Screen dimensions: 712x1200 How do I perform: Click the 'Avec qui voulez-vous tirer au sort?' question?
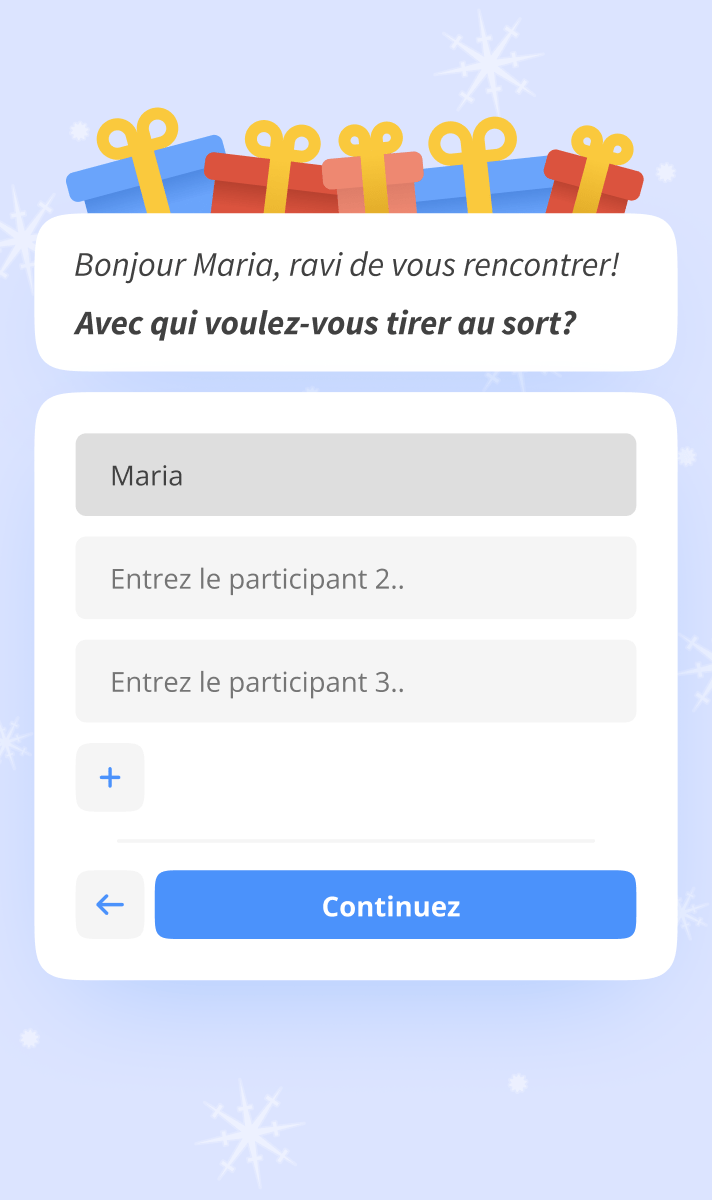[325, 323]
